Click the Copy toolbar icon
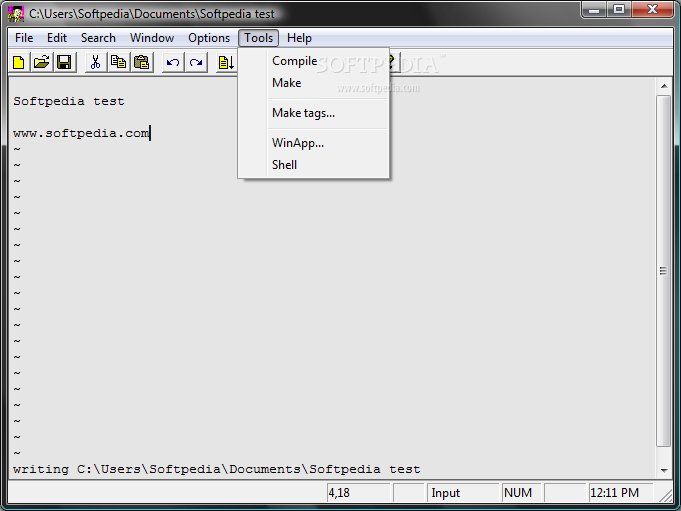681x511 pixels. [119, 63]
